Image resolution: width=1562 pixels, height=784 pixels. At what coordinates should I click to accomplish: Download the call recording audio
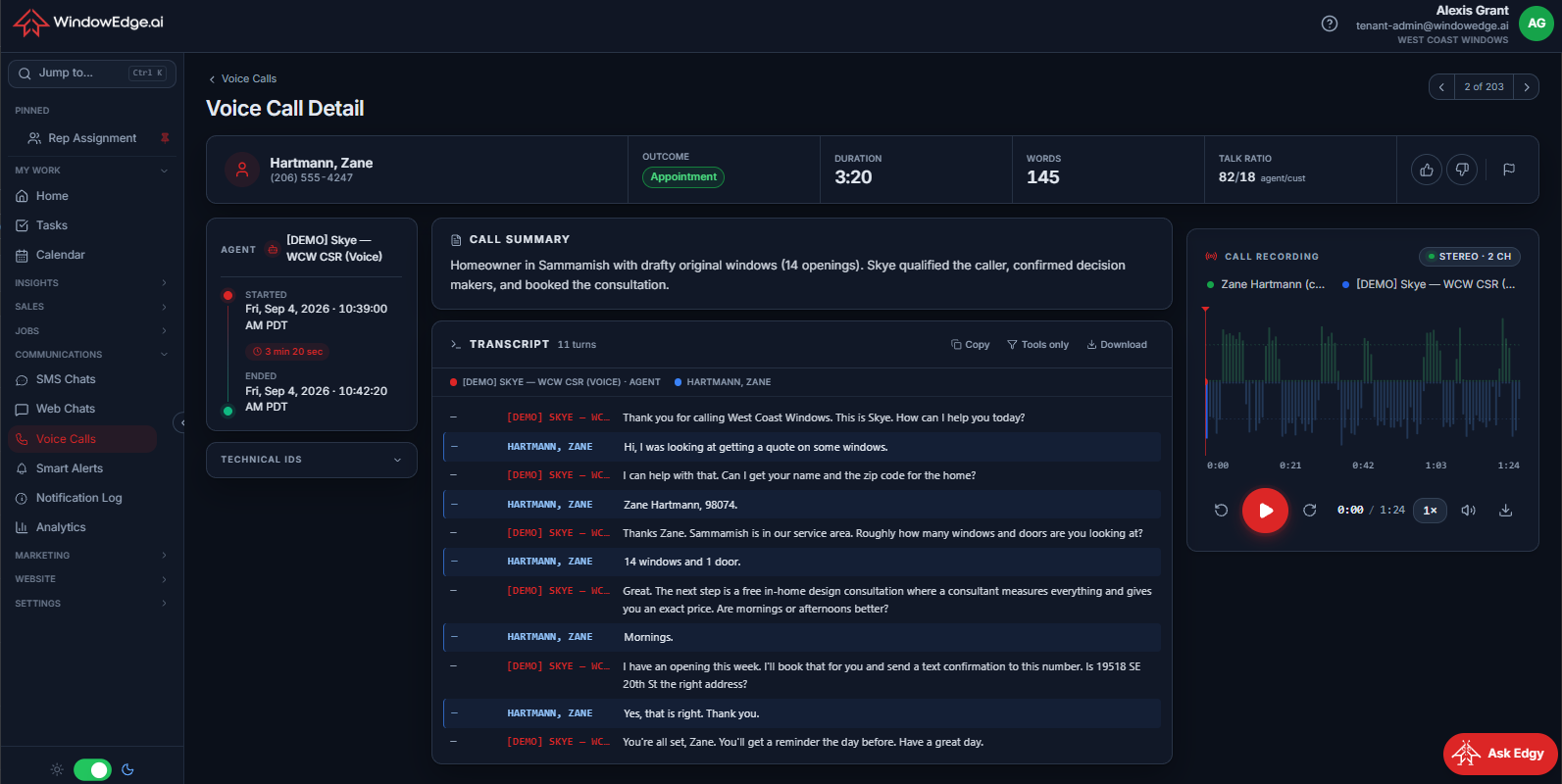(1506, 510)
